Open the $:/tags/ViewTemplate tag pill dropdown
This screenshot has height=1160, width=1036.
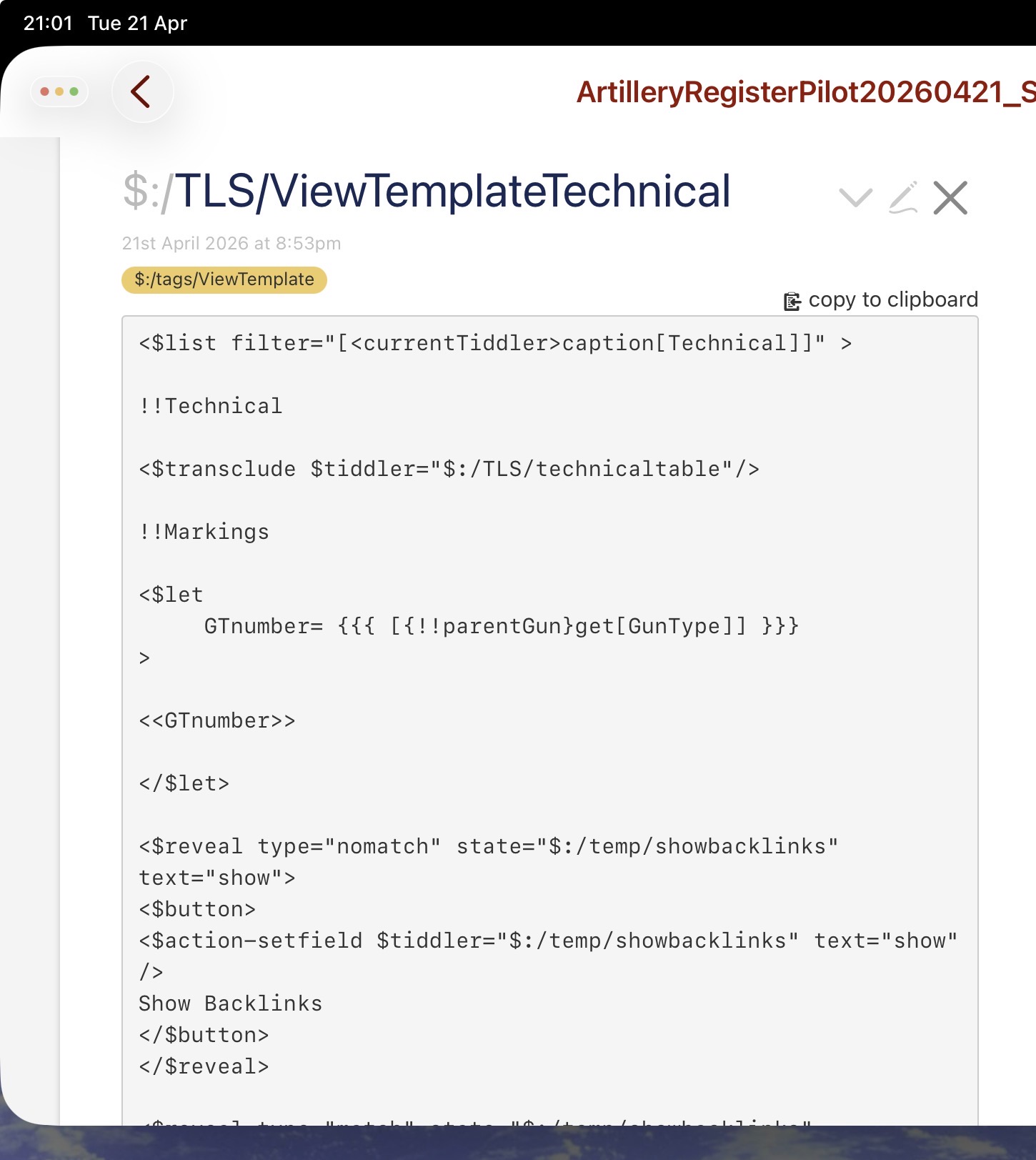(224, 279)
